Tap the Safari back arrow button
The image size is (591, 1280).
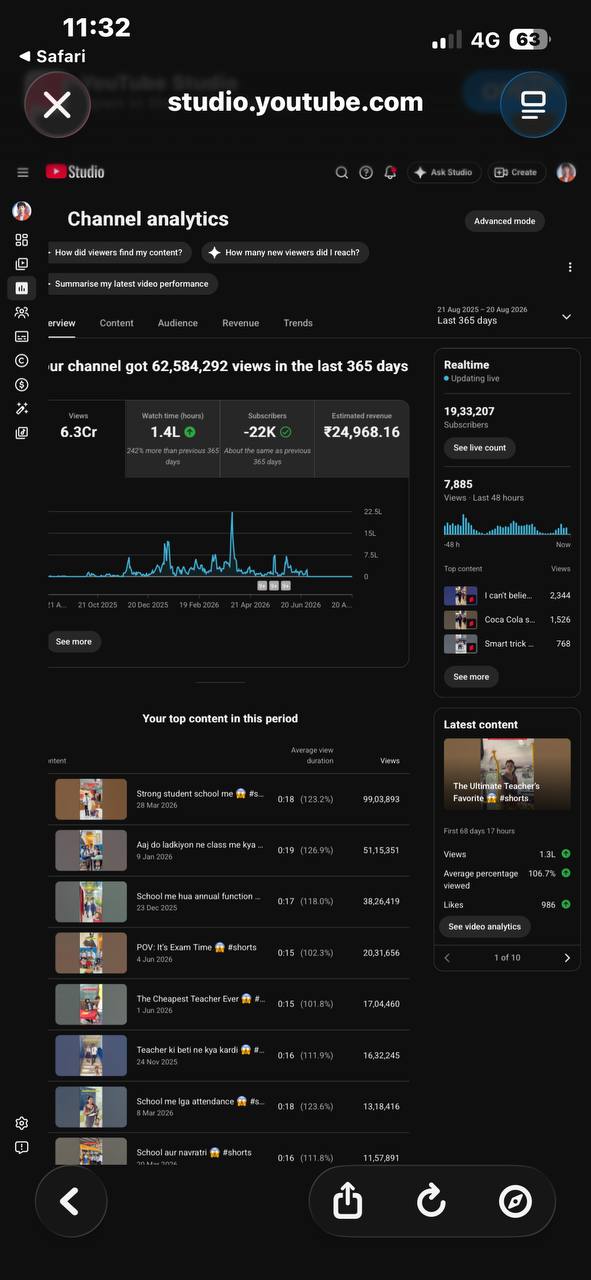click(71, 1201)
